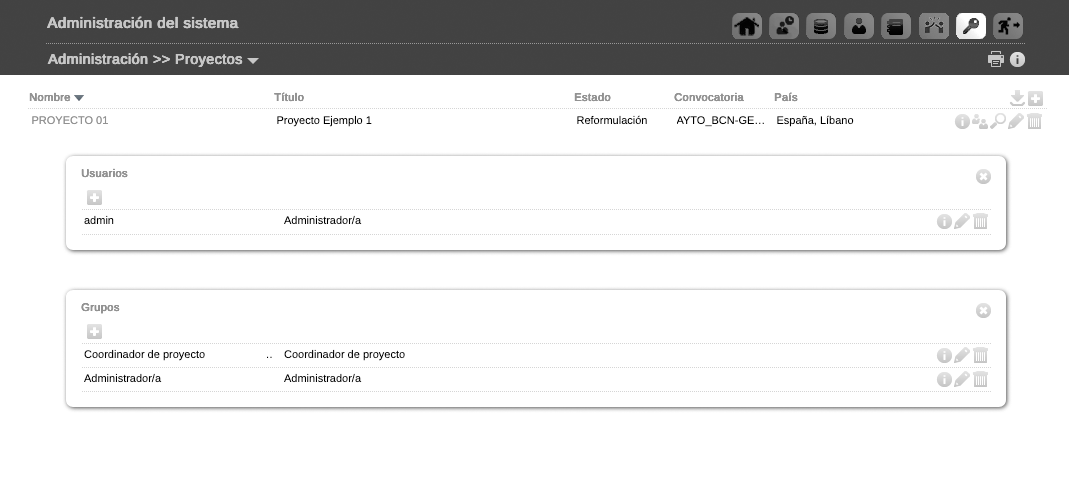Viewport: 1069px width, 486px height.
Task: Log out via the running-man exit icon
Action: 1008,26
